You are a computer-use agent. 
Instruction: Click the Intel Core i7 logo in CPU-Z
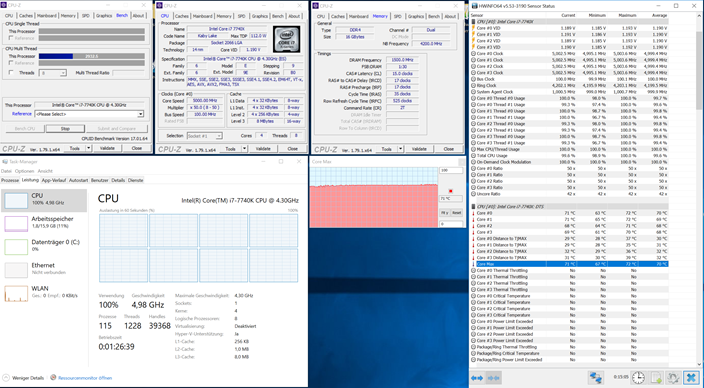point(286,40)
